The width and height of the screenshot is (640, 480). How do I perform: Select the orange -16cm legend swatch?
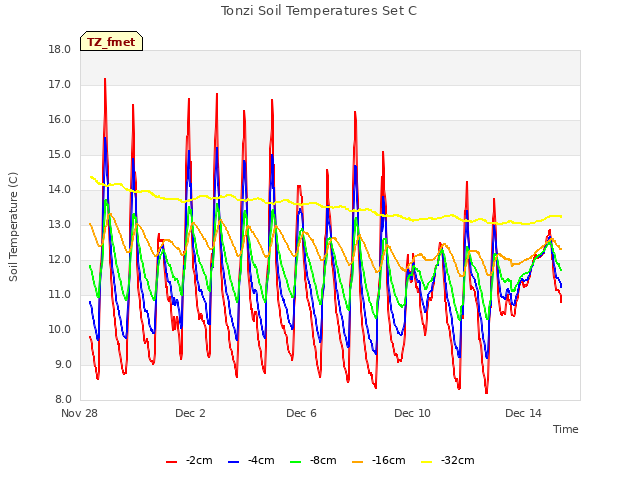click(358, 462)
